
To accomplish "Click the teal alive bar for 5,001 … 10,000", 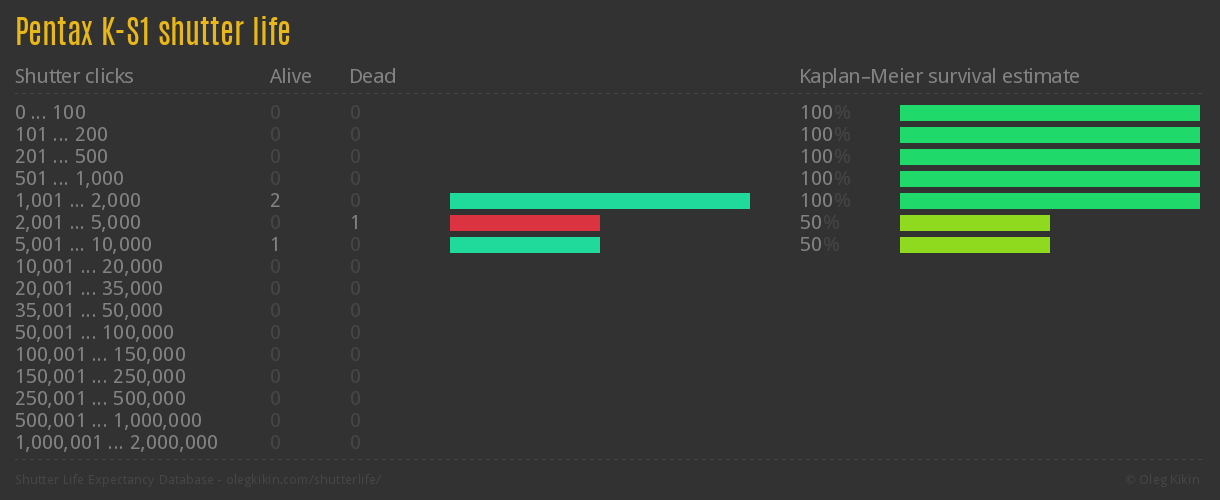I will pos(524,245).
